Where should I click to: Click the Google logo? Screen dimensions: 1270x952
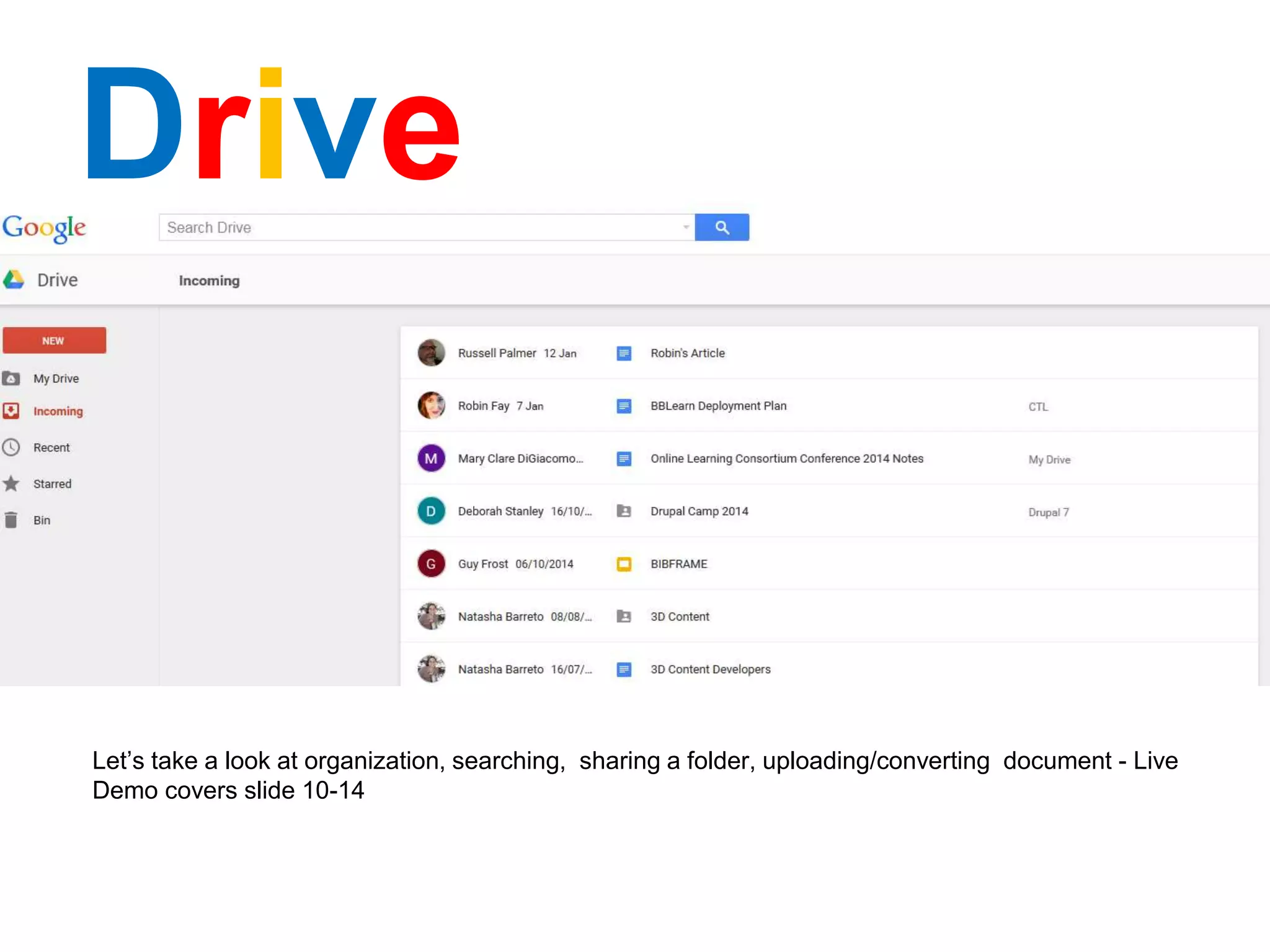pos(44,228)
